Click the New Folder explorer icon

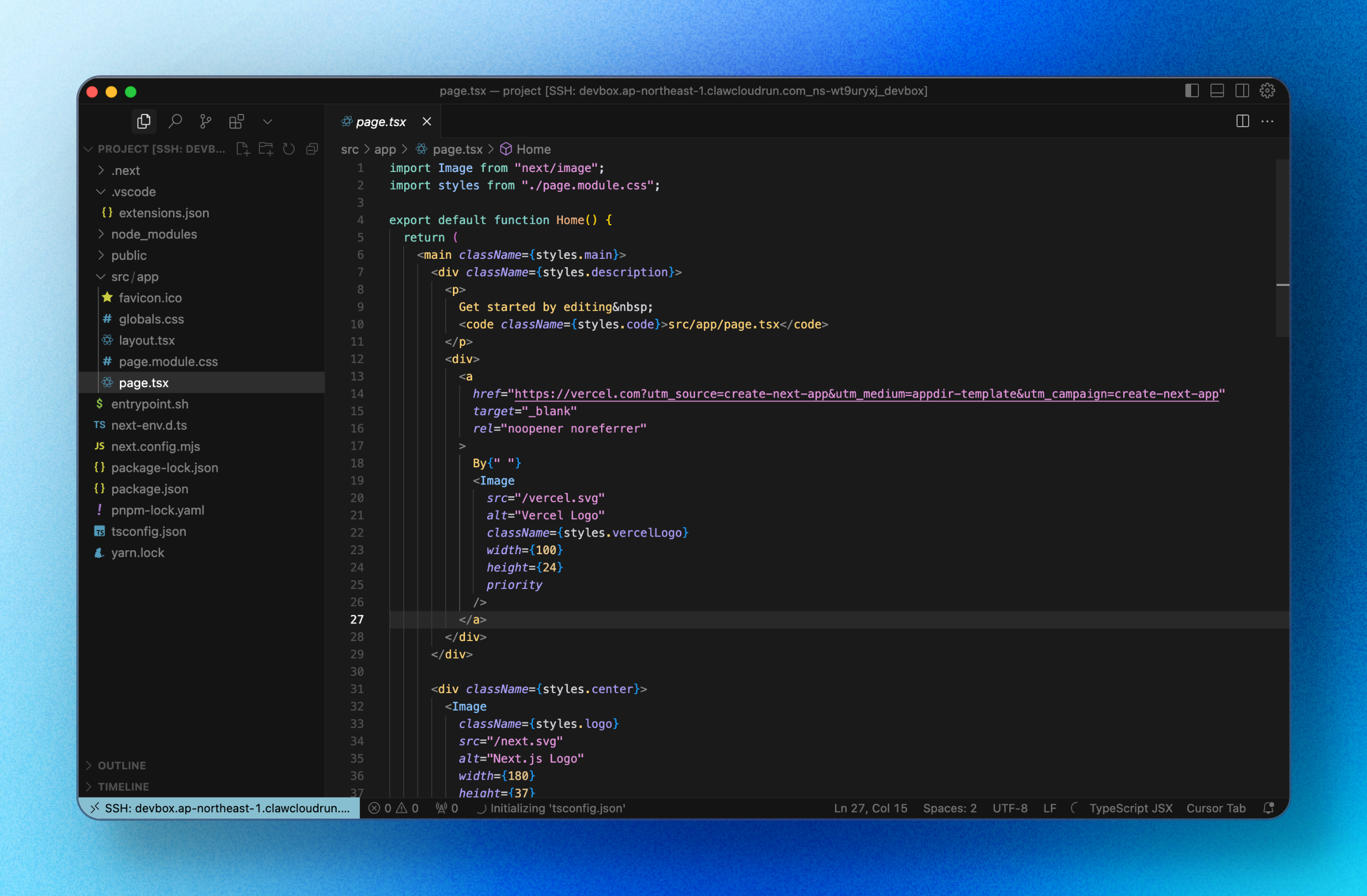pos(266,149)
